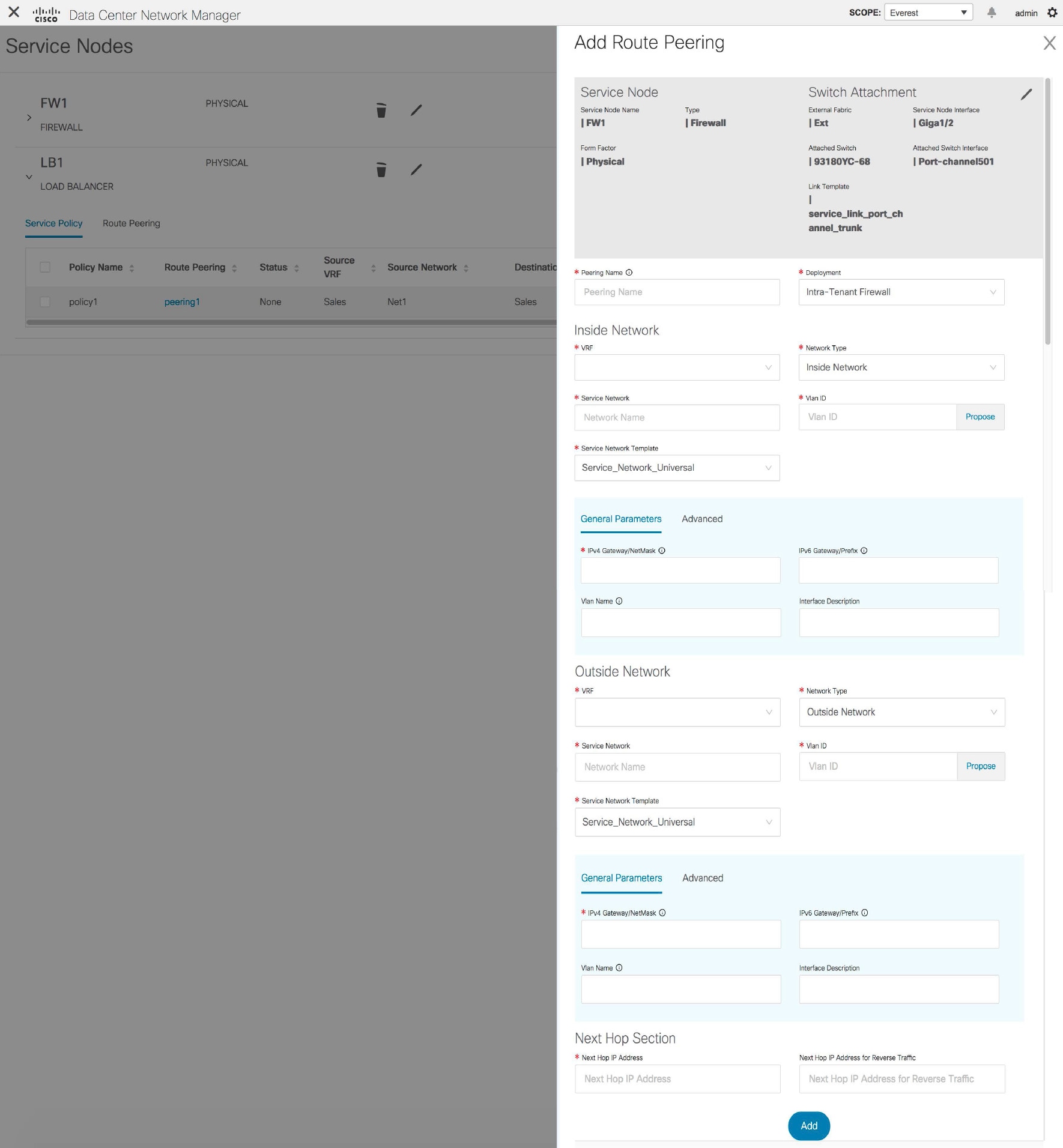This screenshot has height=1148, width=1063.
Task: Click info icon for Inside IPv6 Gateway/Prefix
Action: point(864,551)
